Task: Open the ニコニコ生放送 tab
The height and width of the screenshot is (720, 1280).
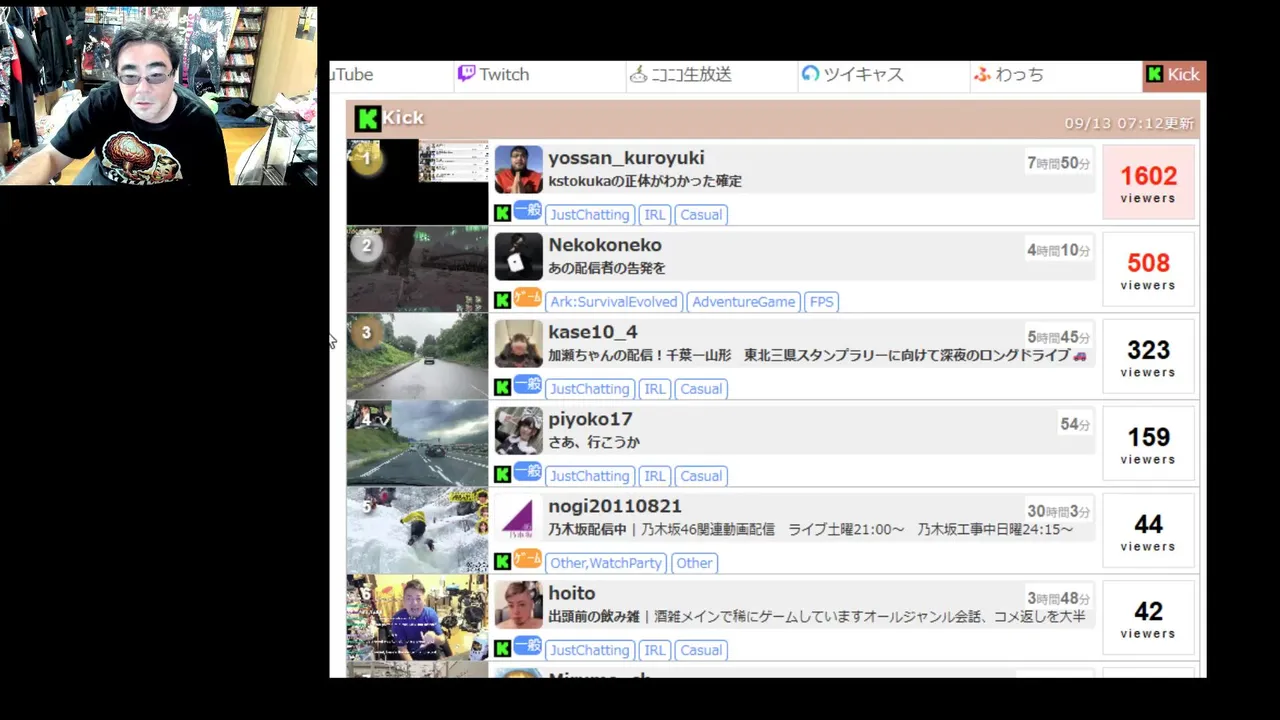Action: click(x=712, y=75)
